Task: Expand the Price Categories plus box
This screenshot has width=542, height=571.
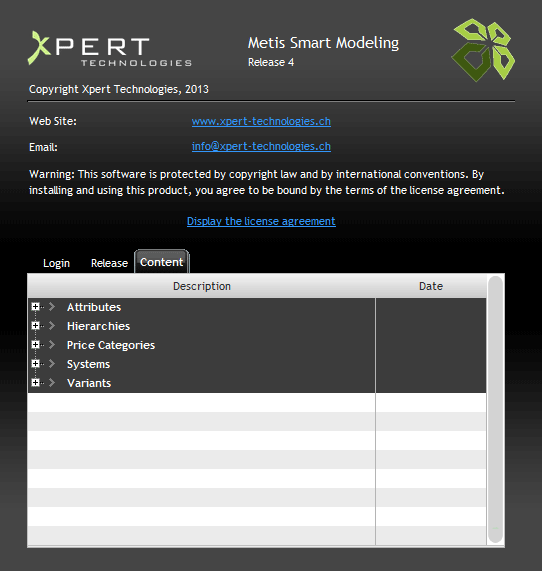Action: [35, 344]
